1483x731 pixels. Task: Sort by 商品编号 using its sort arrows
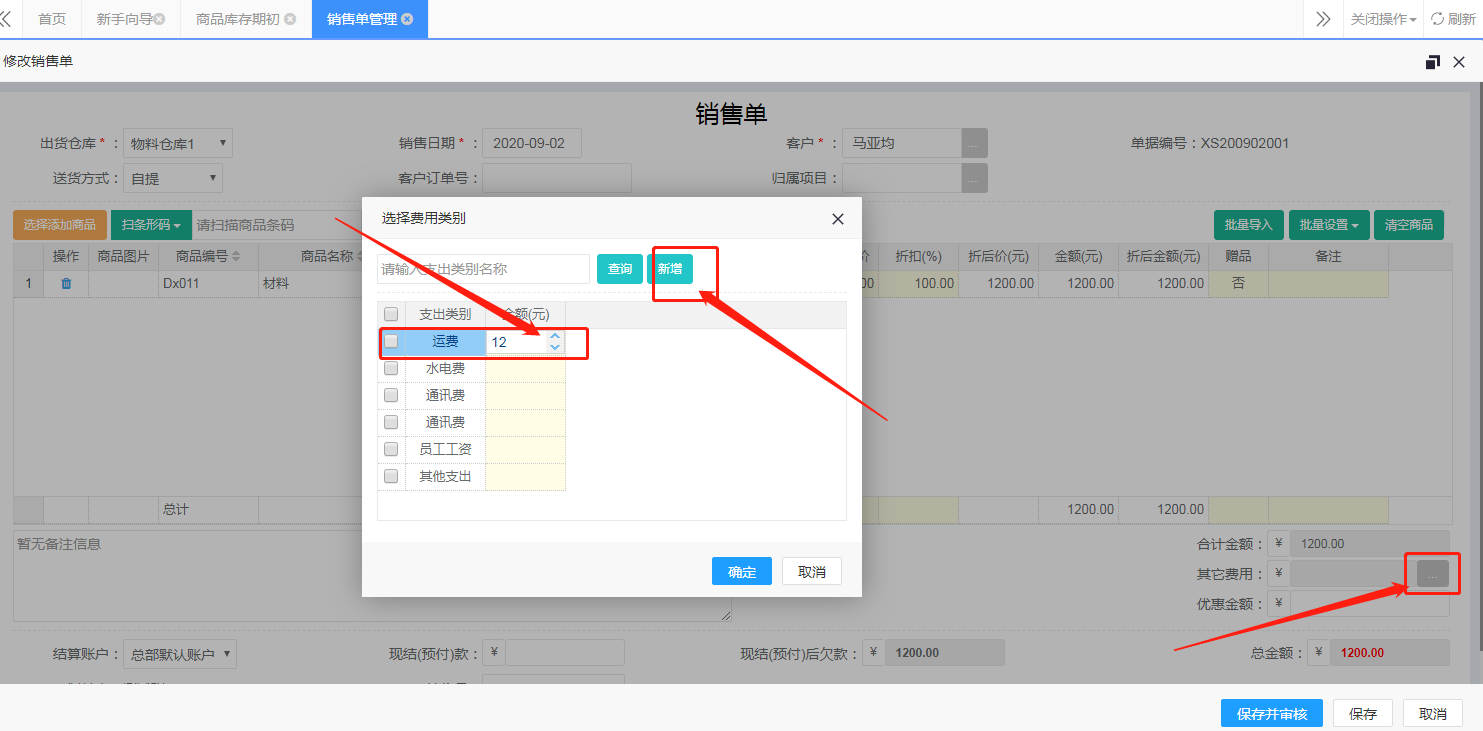pyautogui.click(x=236, y=257)
